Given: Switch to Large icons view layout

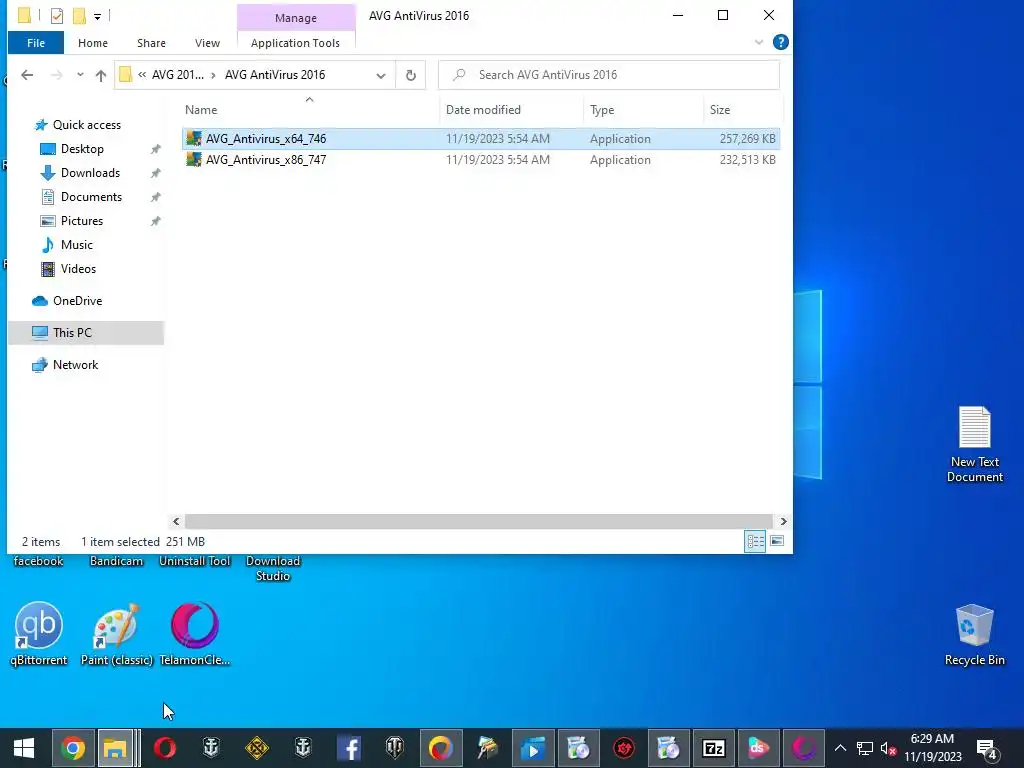Looking at the screenshot, I should tap(776, 541).
